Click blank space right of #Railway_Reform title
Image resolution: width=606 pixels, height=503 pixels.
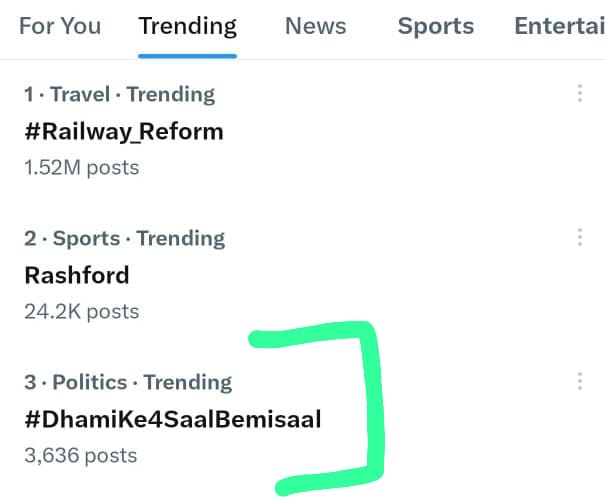pos(386,132)
